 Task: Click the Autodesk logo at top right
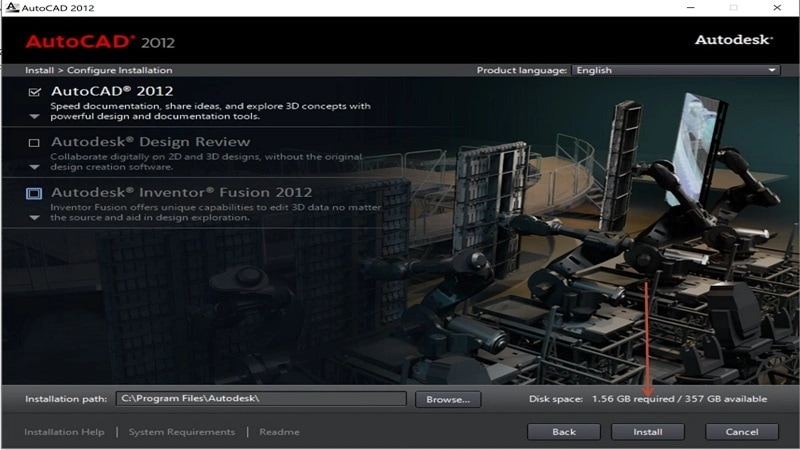click(733, 41)
